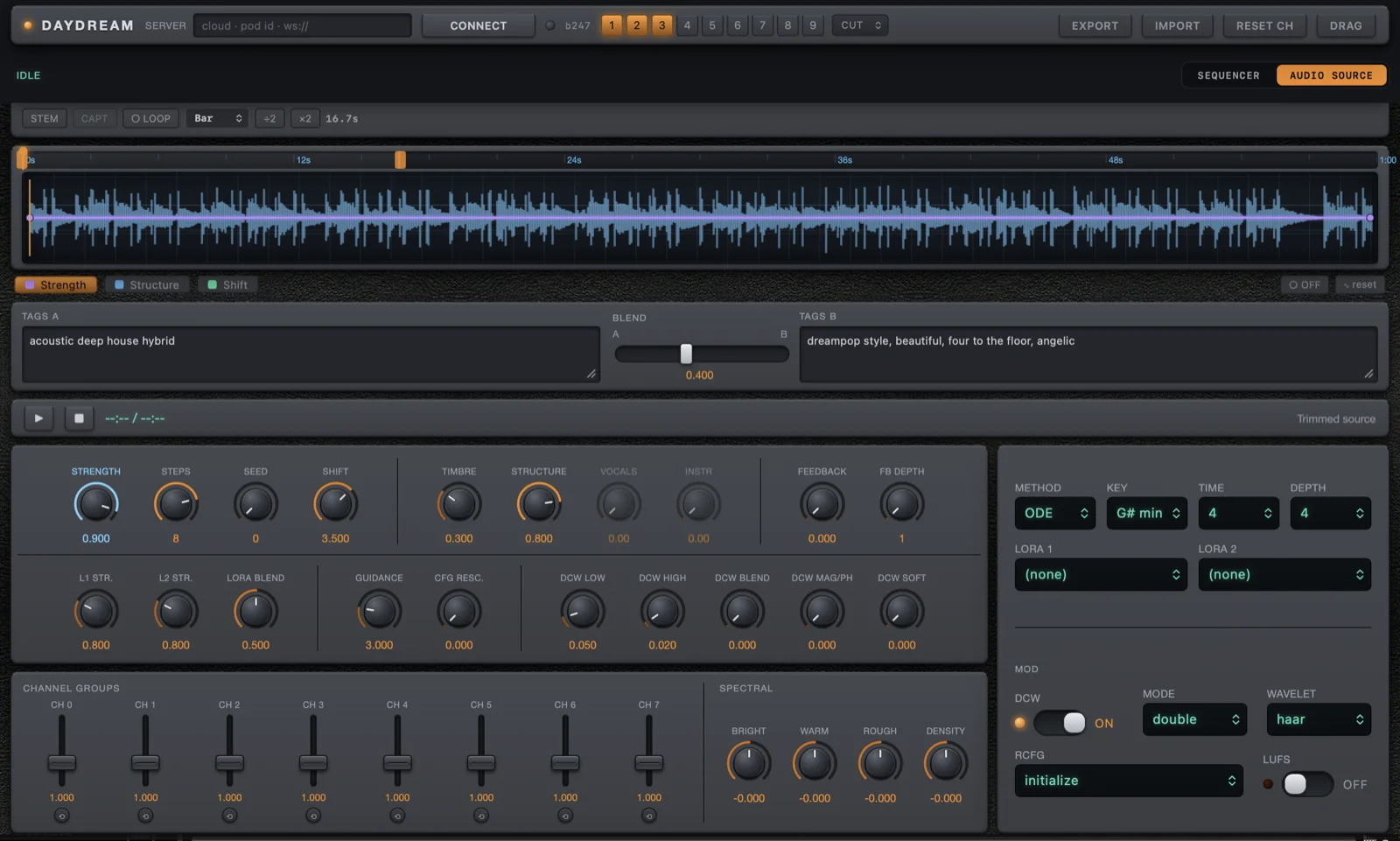
Task: Toggle slot 4 button
Action: point(687,25)
